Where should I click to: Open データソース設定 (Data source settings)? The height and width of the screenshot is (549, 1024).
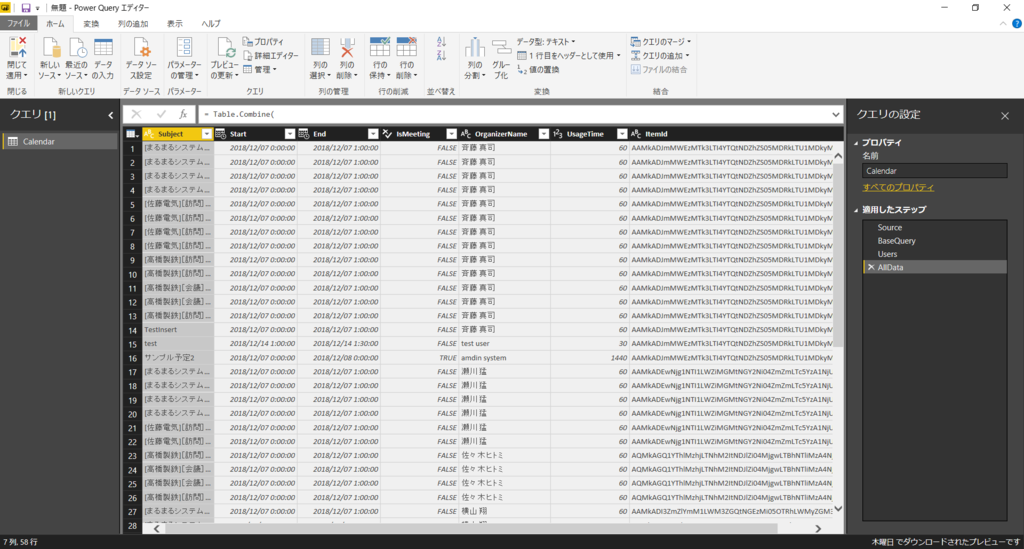tap(140, 59)
